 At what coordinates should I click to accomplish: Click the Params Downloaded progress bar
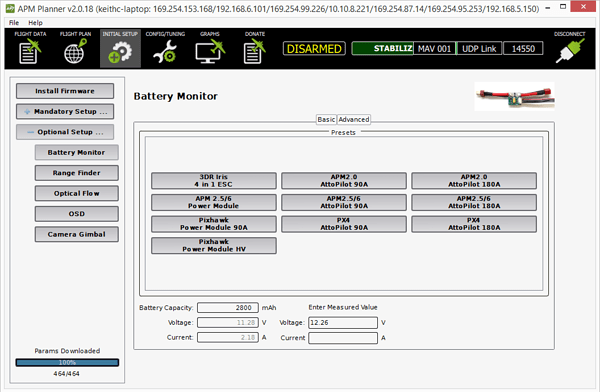(x=67, y=363)
